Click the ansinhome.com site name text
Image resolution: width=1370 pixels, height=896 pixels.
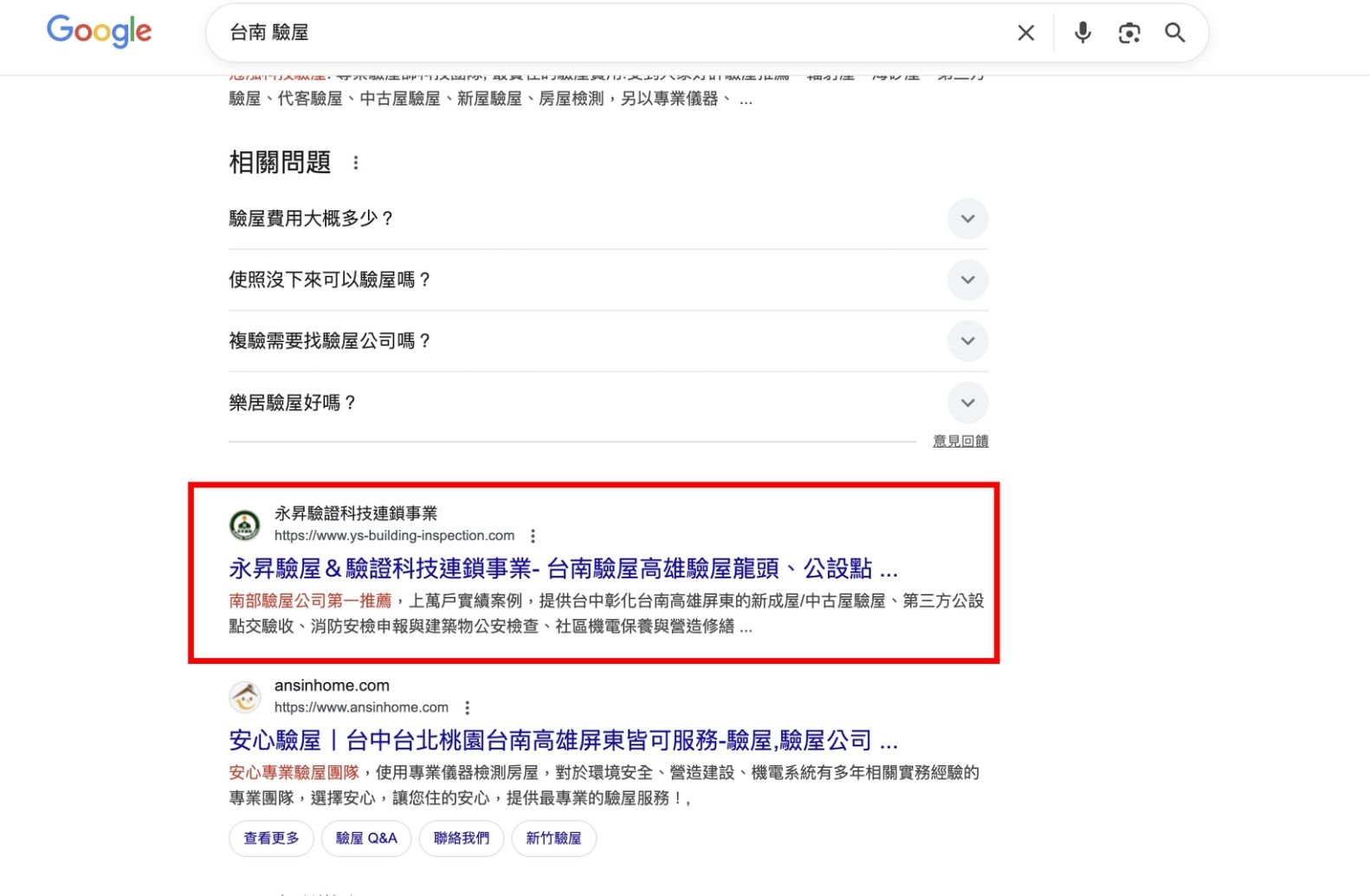click(x=332, y=686)
